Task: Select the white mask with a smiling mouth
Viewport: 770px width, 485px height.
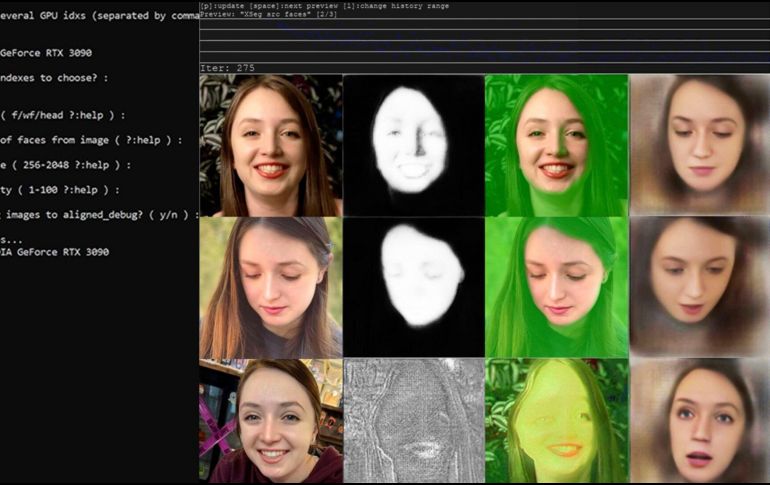Action: click(413, 145)
